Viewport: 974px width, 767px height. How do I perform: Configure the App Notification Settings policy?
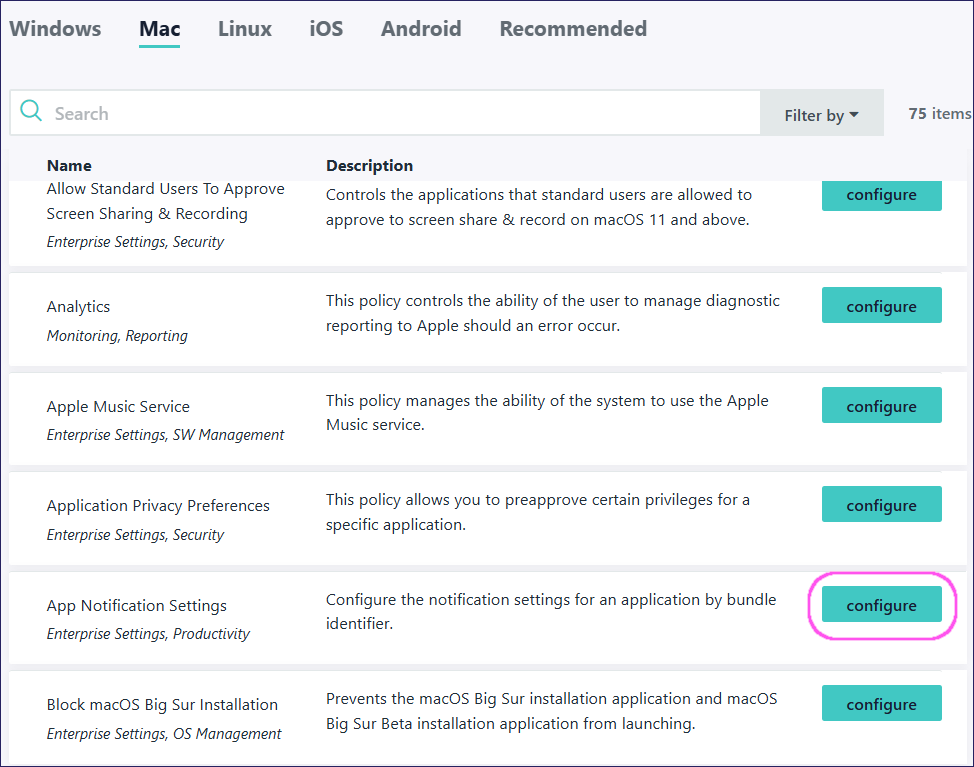(x=881, y=605)
